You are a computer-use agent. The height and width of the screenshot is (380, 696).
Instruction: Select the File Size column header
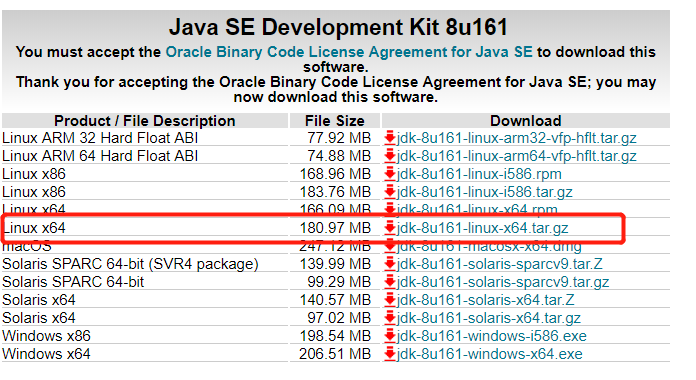335,121
